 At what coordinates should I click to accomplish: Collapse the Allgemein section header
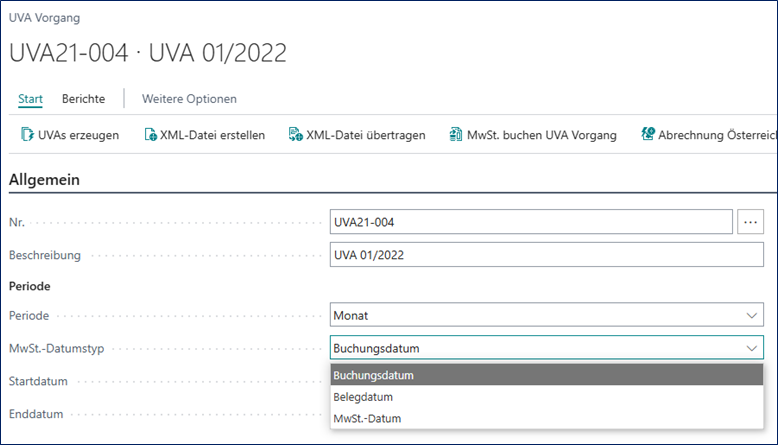(x=44, y=180)
